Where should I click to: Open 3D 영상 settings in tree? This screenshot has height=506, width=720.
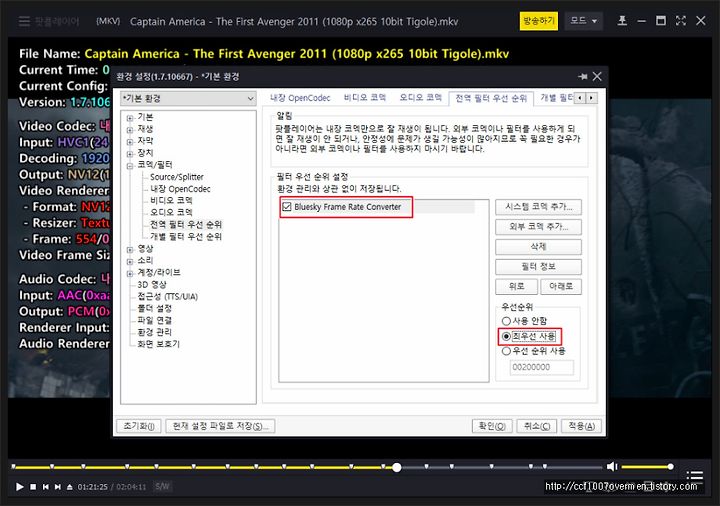pyautogui.click(x=152, y=284)
